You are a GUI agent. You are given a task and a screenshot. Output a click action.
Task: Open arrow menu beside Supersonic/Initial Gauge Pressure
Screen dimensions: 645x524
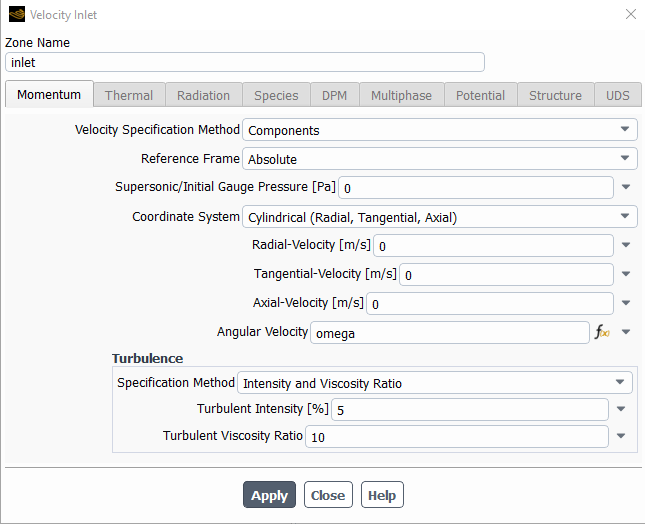pos(626,188)
